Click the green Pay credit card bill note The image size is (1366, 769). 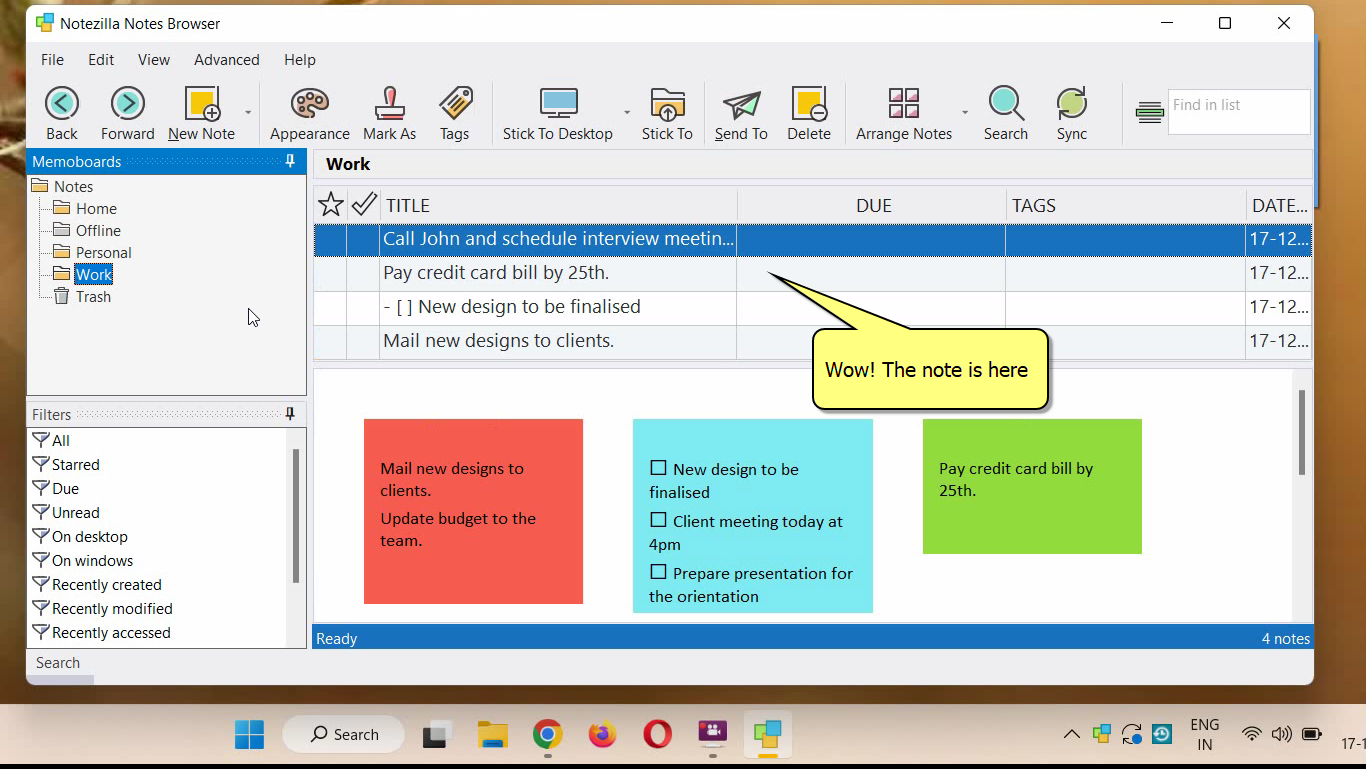click(1032, 486)
